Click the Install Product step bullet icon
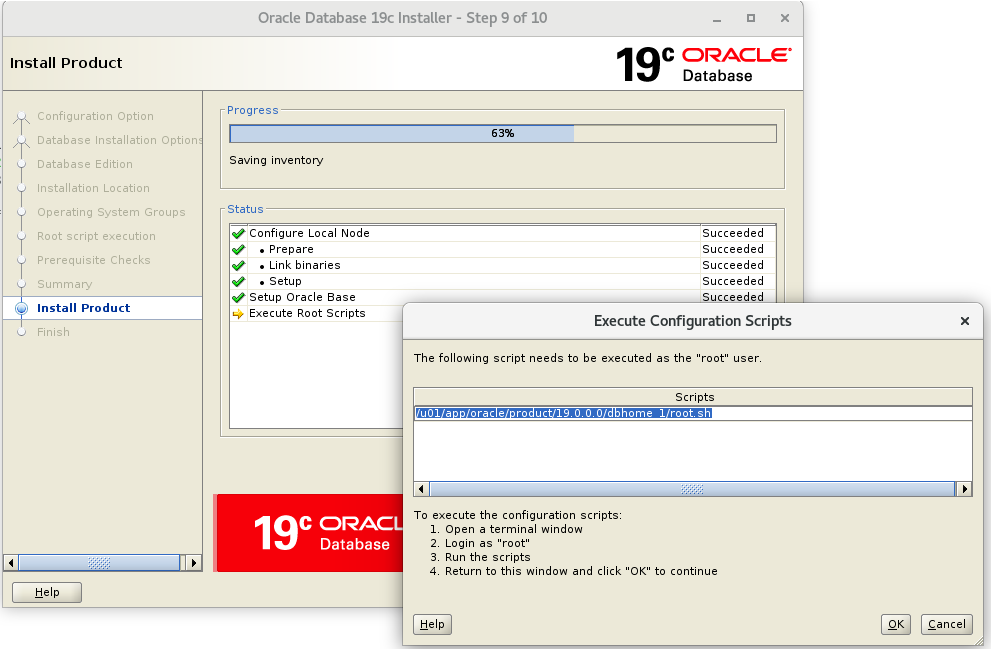This screenshot has width=991, height=649. coord(21,308)
